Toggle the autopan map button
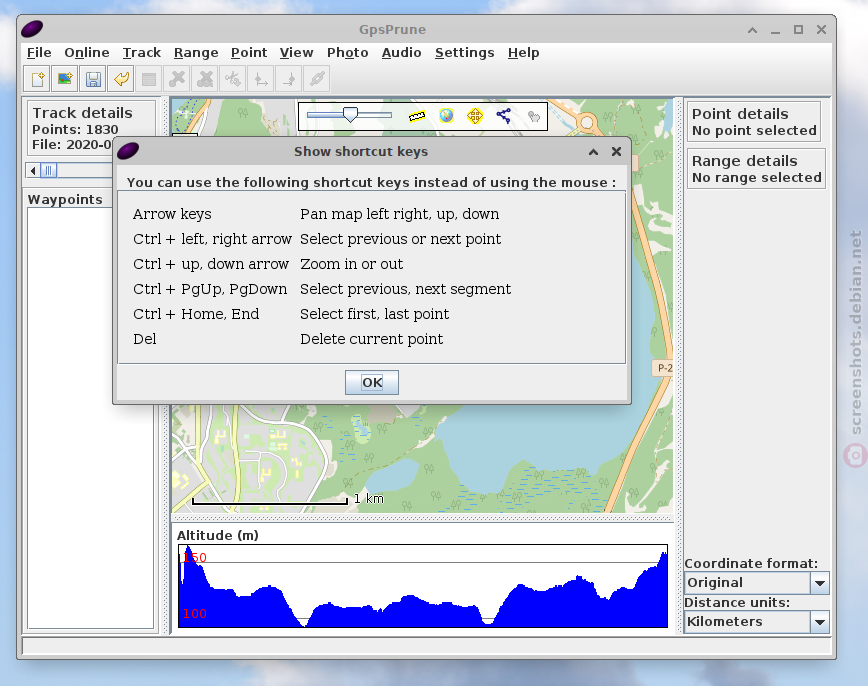868x686 pixels. 475,116
